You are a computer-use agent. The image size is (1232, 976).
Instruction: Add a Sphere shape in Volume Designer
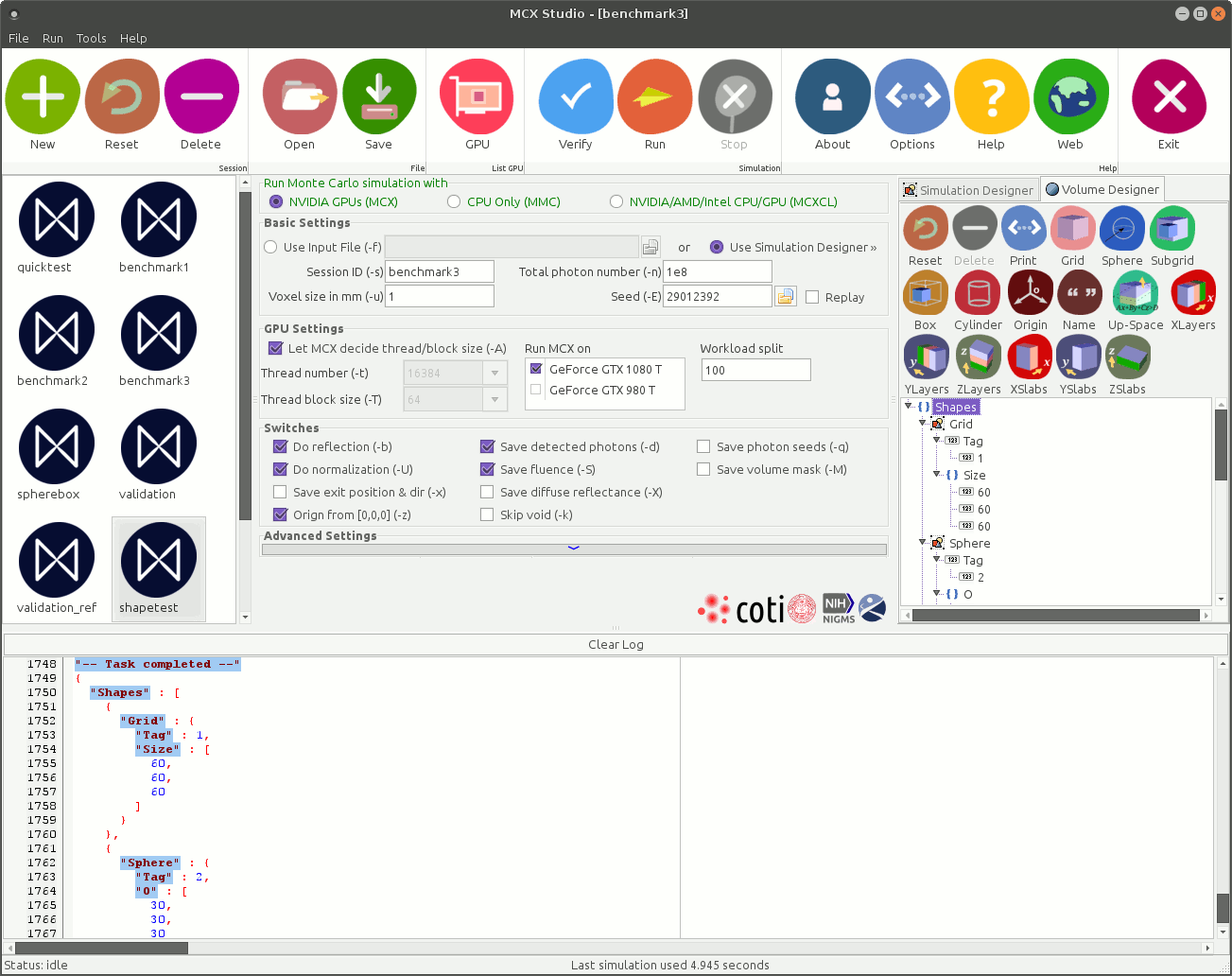click(1121, 230)
